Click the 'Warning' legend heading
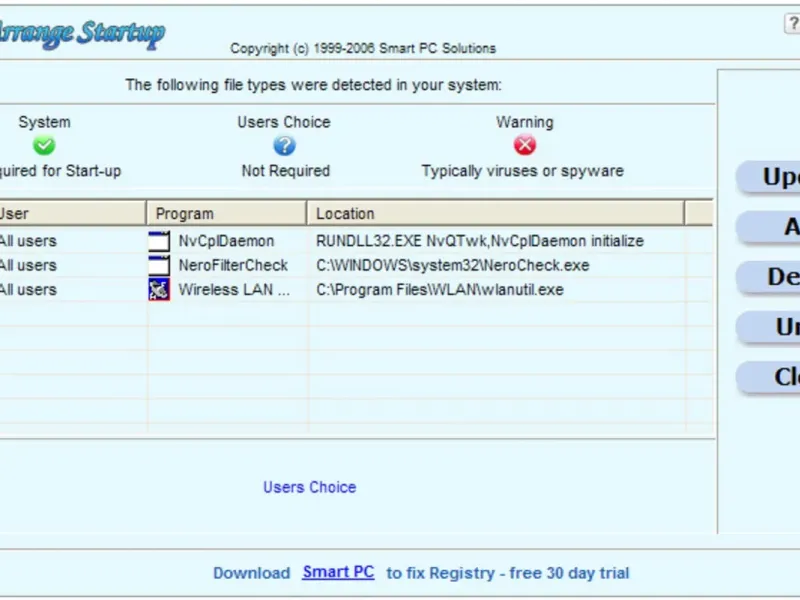 (x=524, y=122)
